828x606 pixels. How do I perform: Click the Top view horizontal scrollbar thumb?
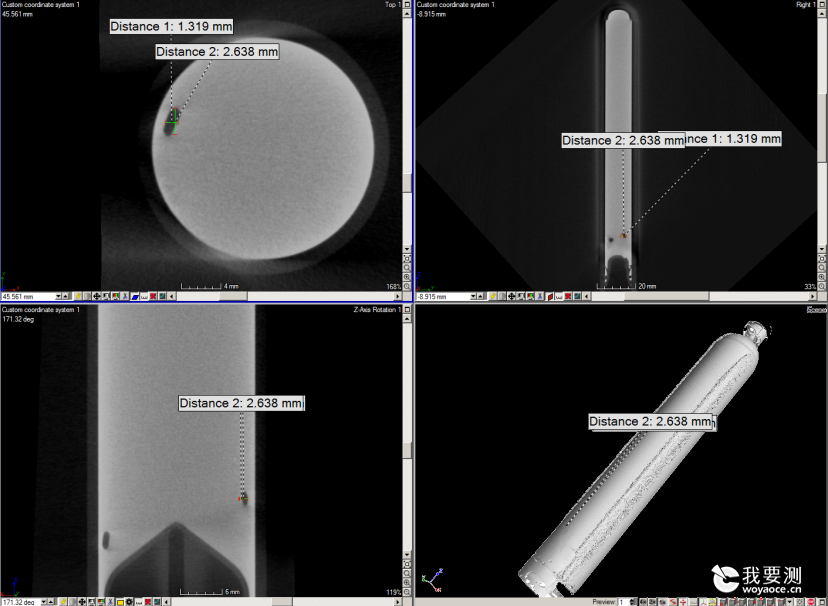[x=233, y=297]
